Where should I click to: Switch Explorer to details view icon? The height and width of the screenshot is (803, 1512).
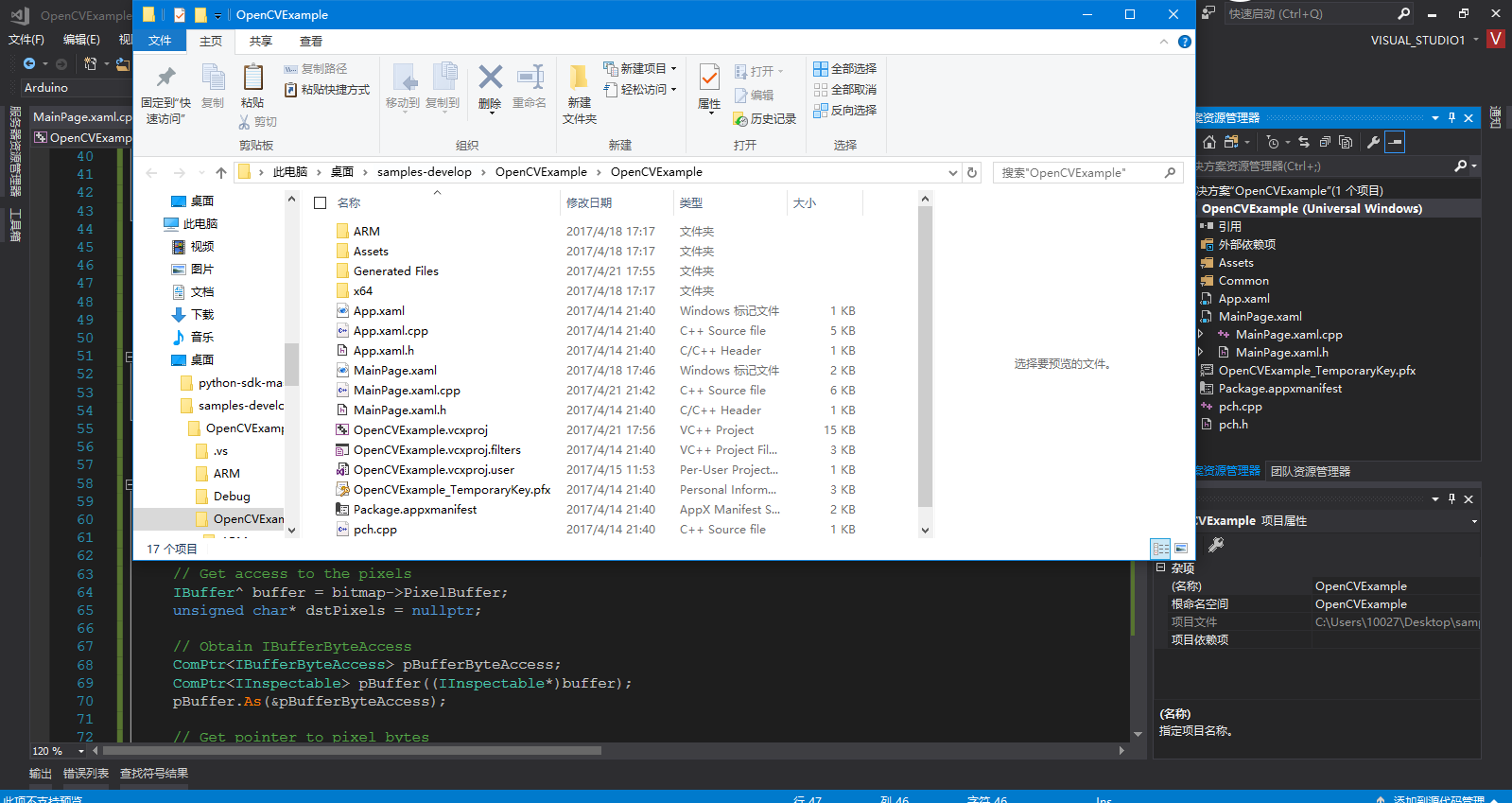(x=1160, y=549)
